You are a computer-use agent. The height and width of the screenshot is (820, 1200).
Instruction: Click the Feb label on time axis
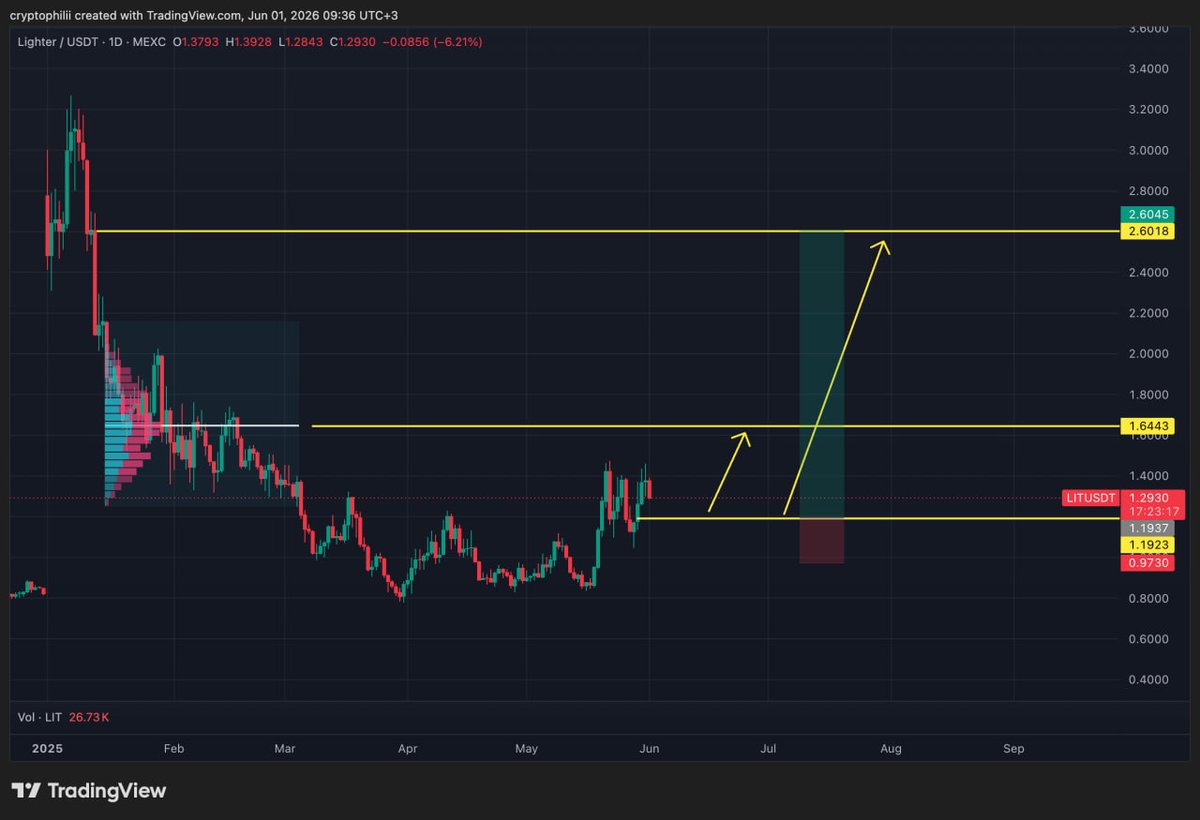(174, 748)
